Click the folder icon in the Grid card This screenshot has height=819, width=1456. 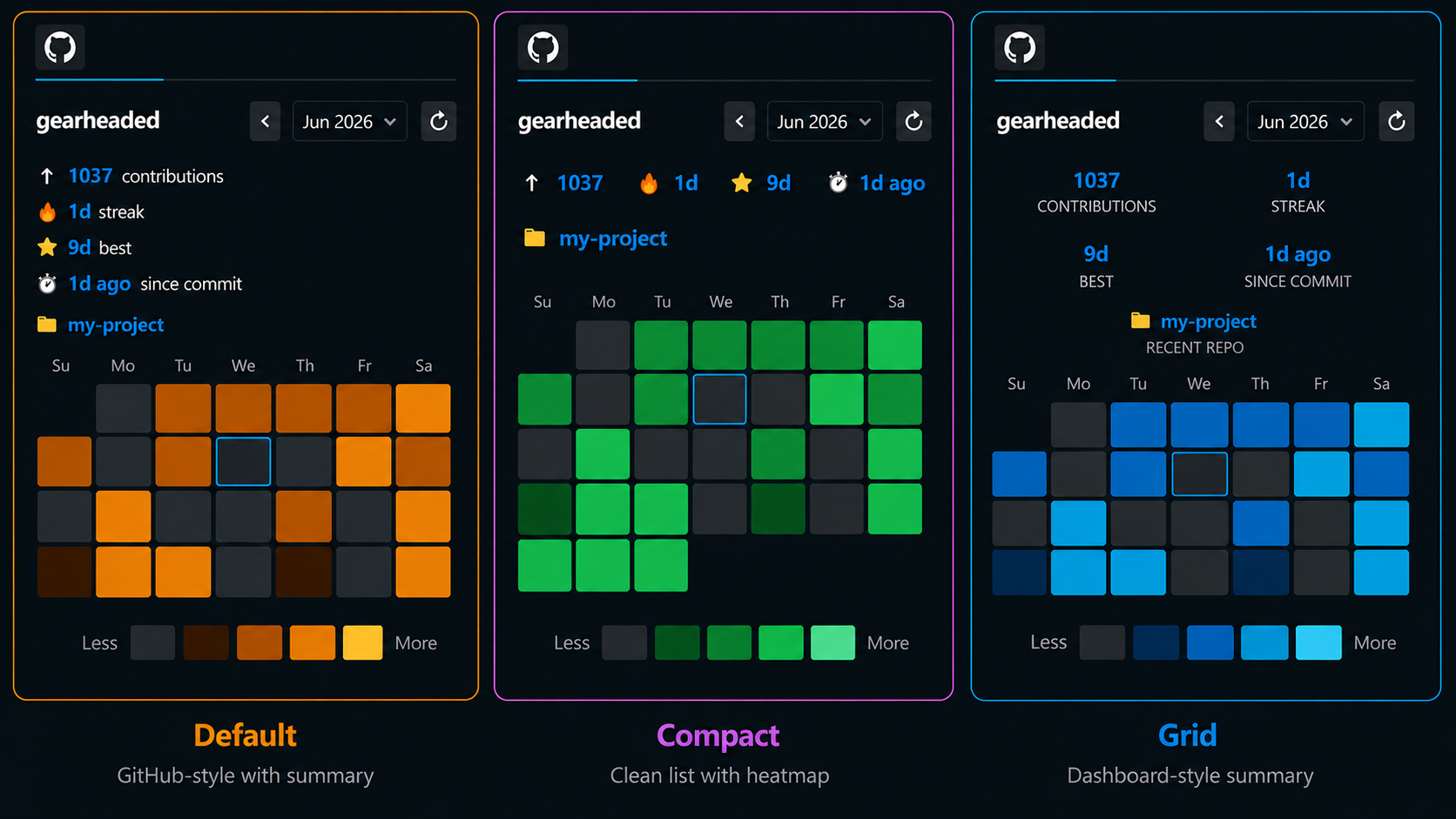[1140, 320]
